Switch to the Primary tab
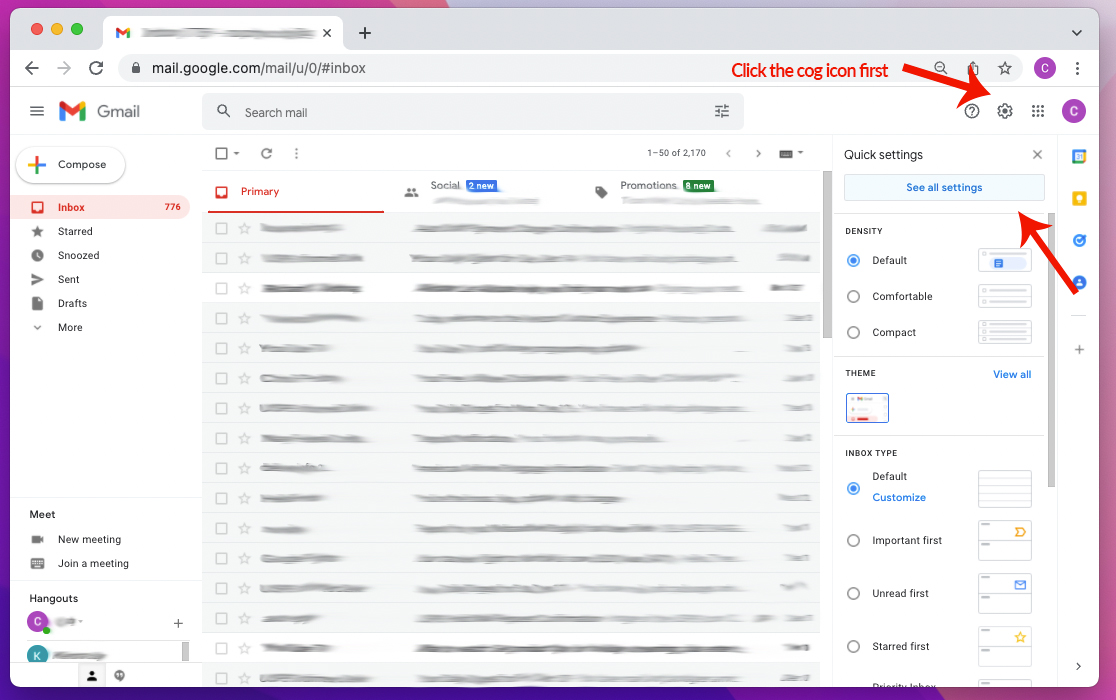This screenshot has width=1116, height=700. coord(295,192)
